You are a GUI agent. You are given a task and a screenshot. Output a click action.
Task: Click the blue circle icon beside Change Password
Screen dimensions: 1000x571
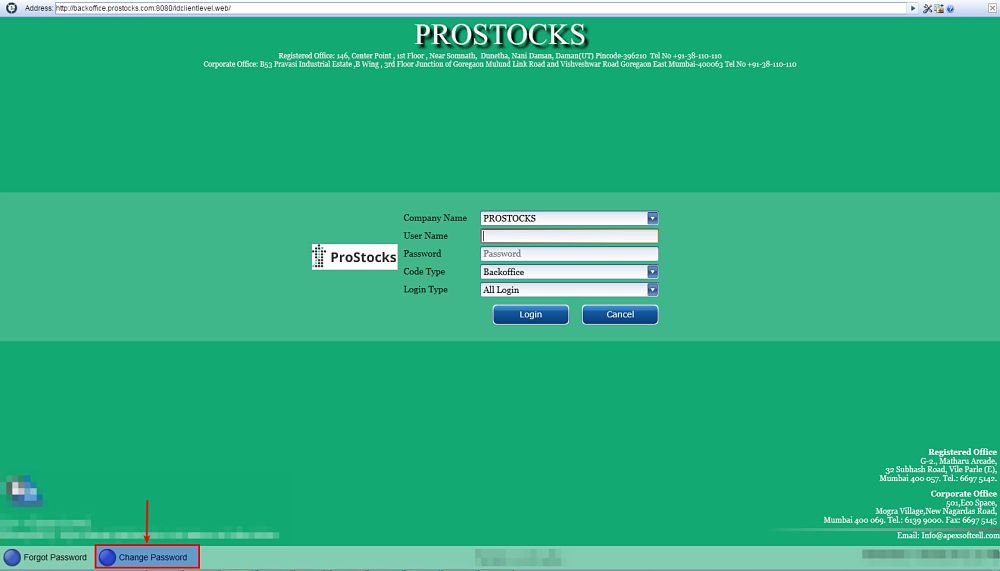point(107,557)
